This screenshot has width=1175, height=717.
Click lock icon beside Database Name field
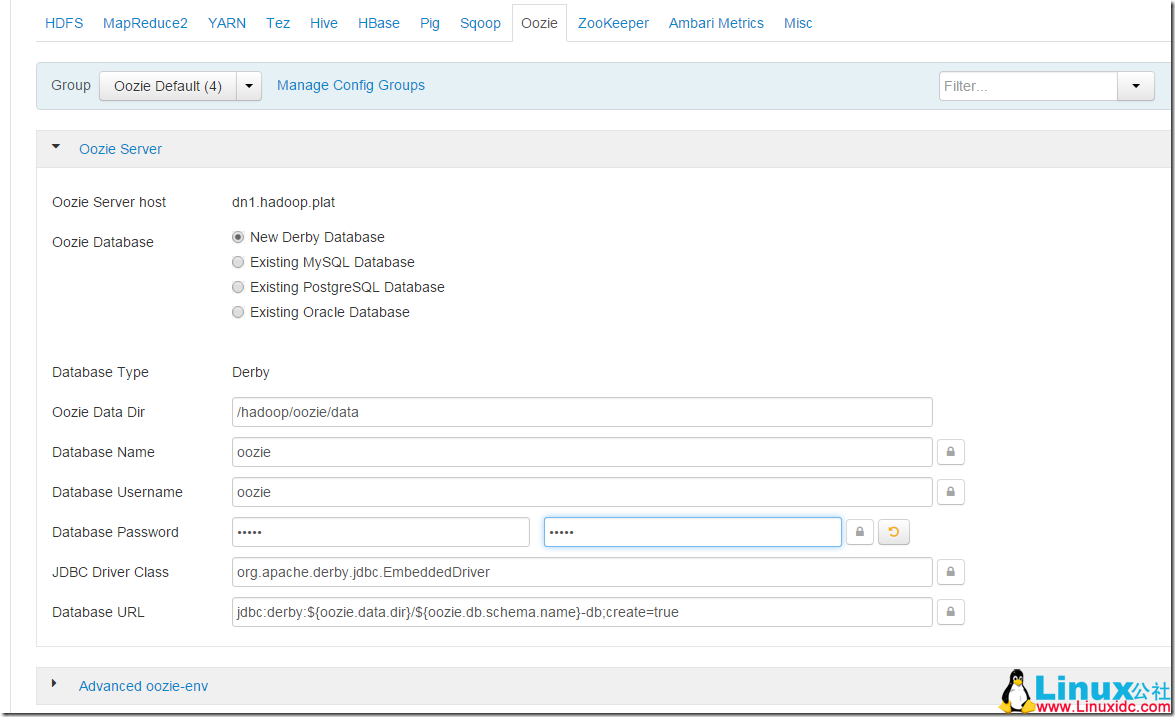pyautogui.click(x=950, y=452)
